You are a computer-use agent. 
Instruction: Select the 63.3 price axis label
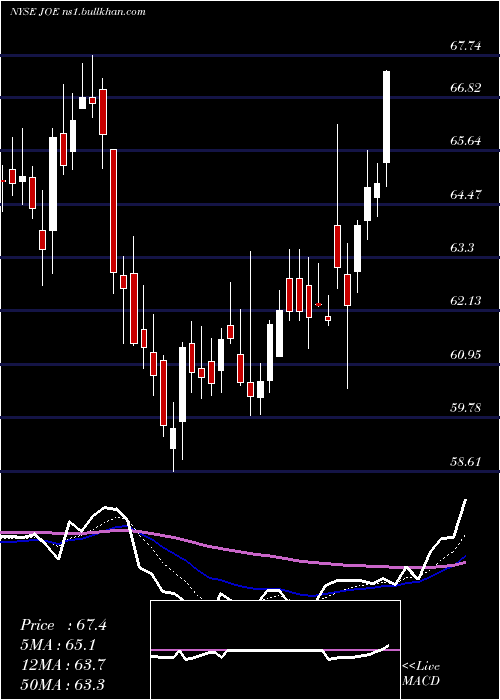coord(462,248)
